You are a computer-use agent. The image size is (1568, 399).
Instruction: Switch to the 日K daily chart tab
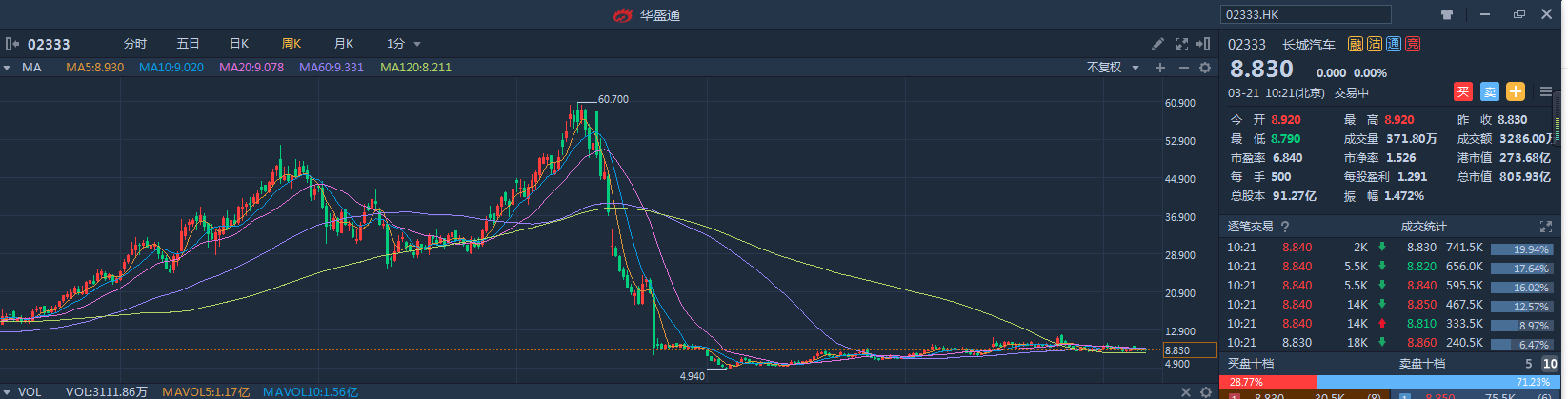(239, 44)
